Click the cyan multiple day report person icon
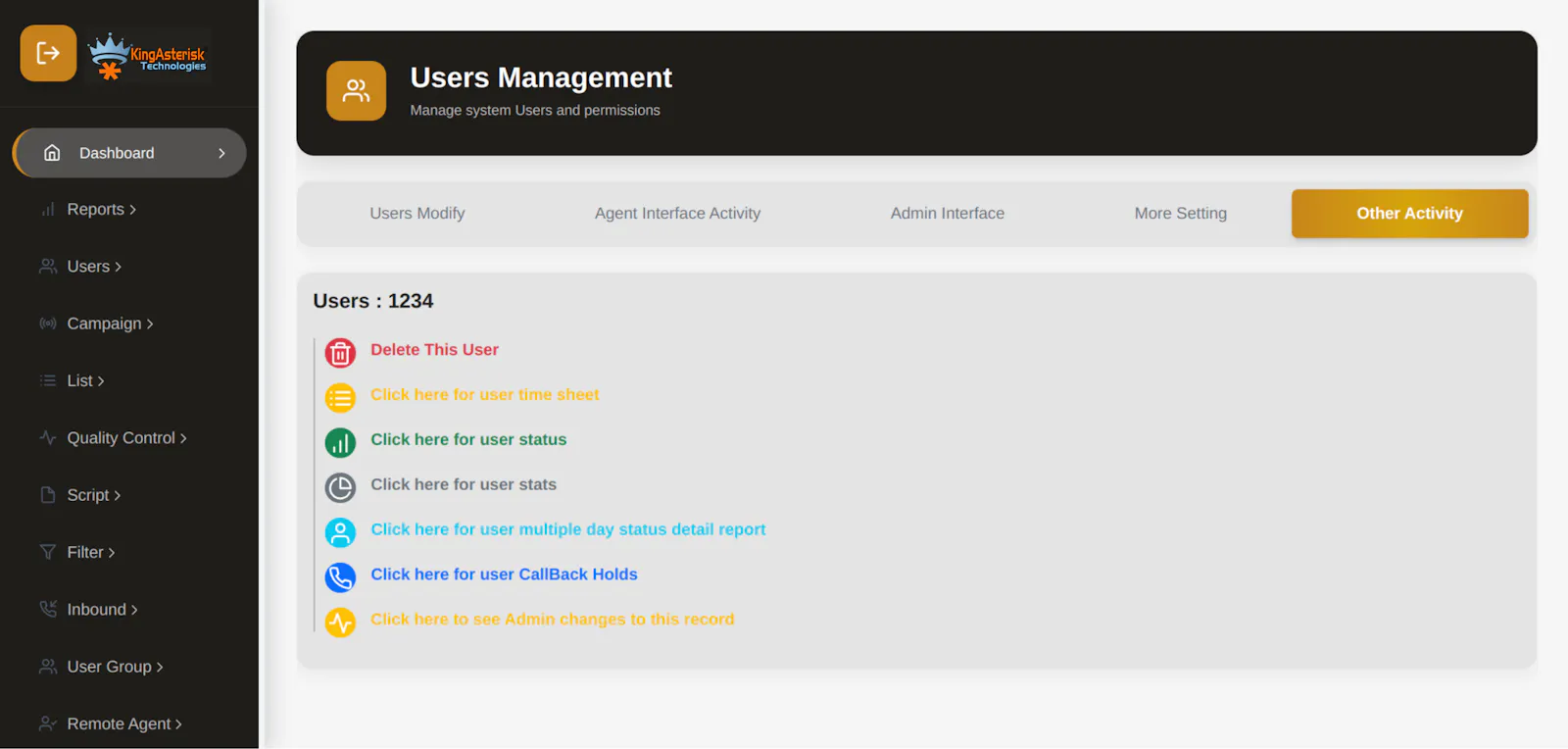The image size is (1568, 749). pyautogui.click(x=340, y=532)
